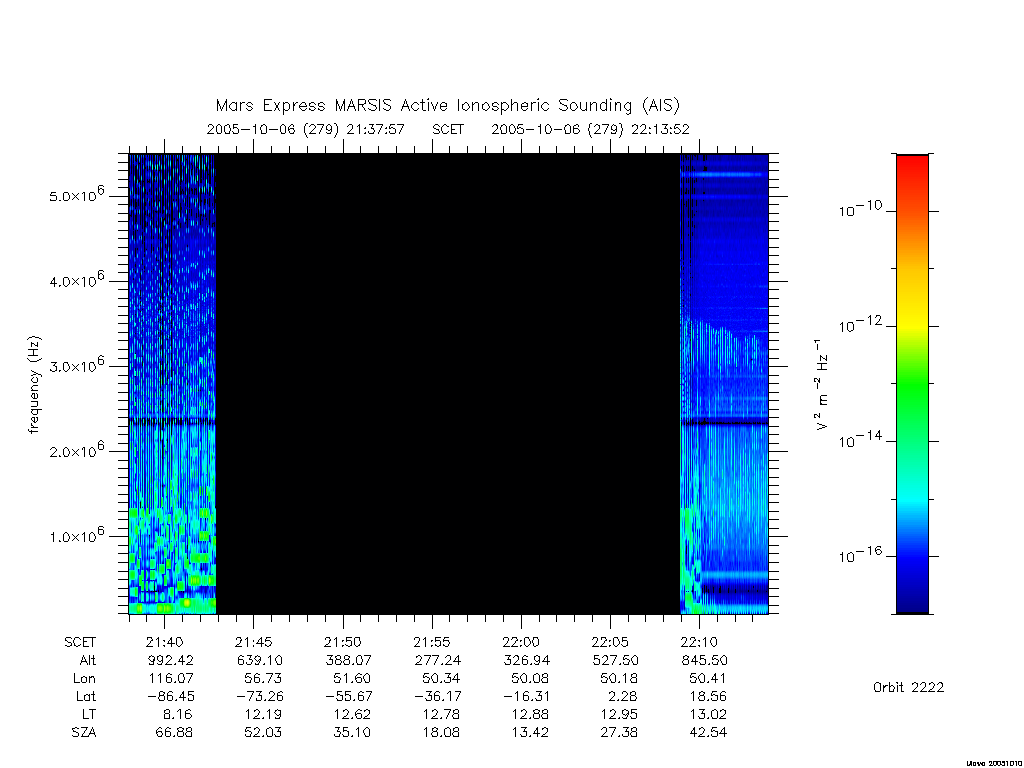Viewport: 1024px width, 768px height.
Task: Click the colorbar label 10⁻¹²
Action: [x=860, y=324]
